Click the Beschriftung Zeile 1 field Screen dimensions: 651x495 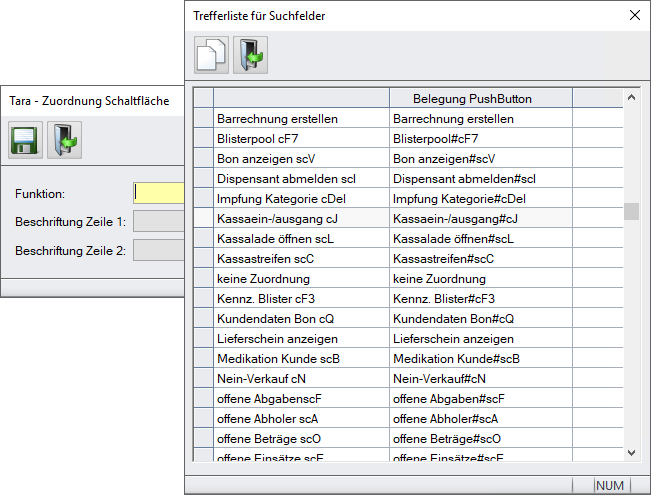point(159,221)
